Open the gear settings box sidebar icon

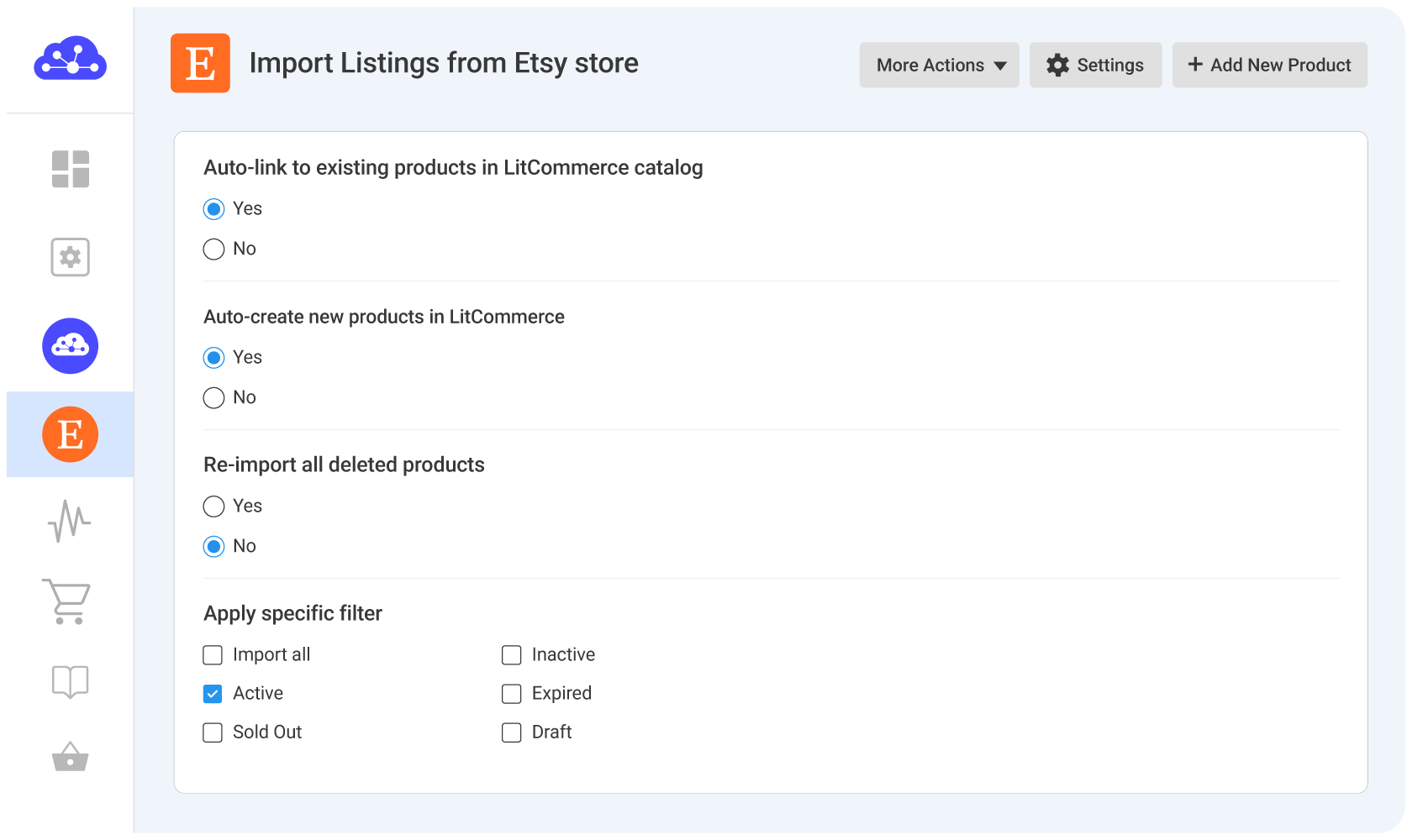pyautogui.click(x=71, y=257)
